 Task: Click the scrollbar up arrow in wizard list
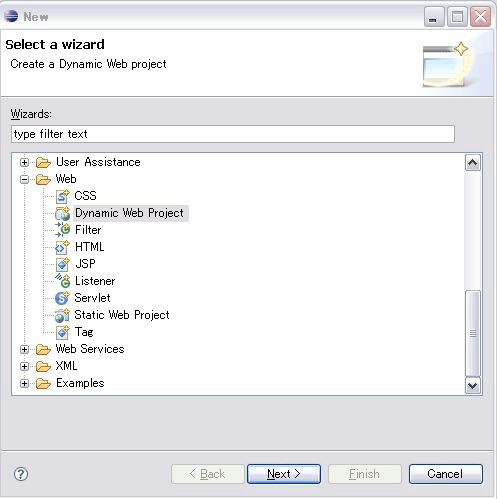(x=473, y=163)
